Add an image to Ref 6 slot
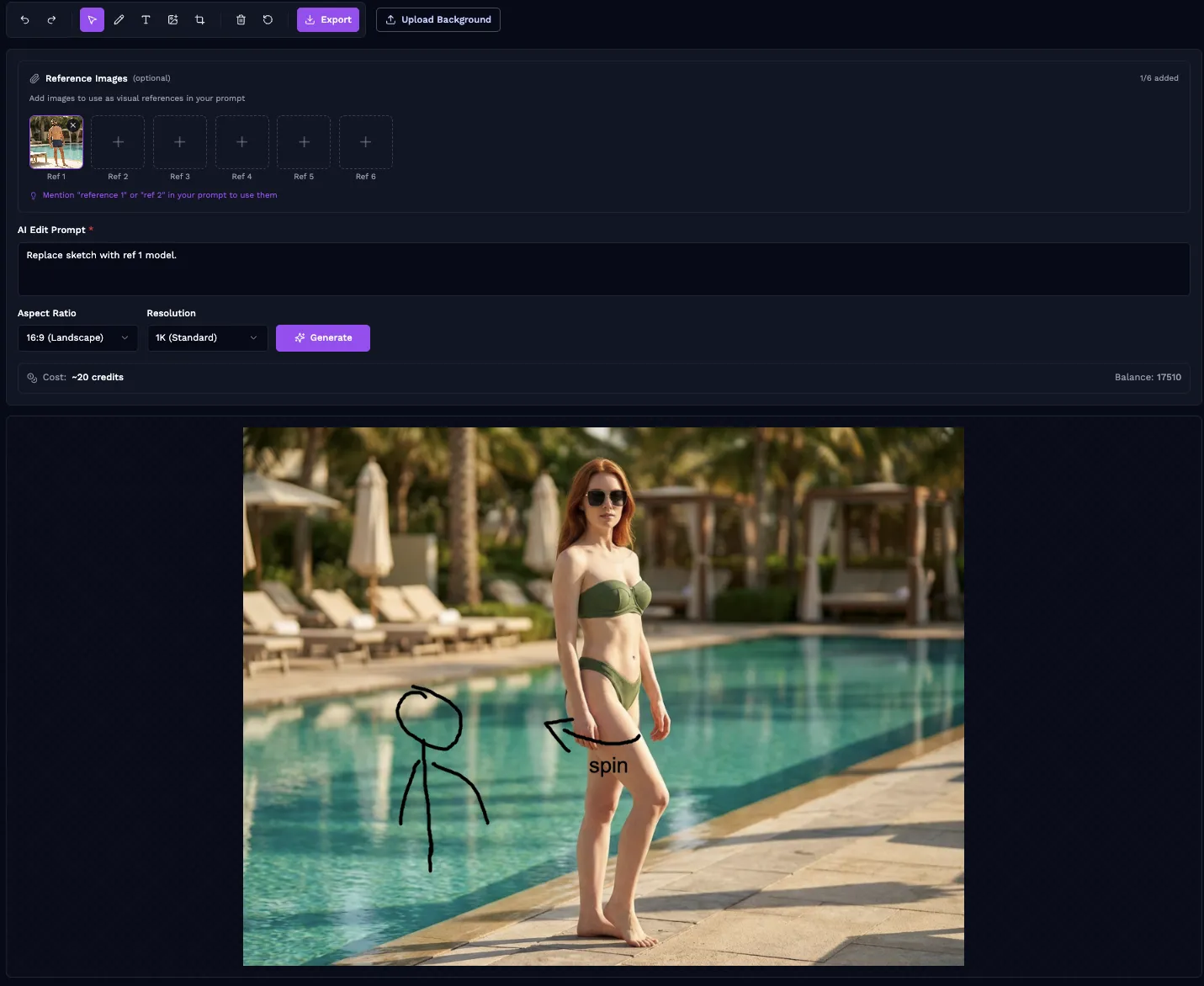This screenshot has width=1204, height=986. tap(365, 142)
